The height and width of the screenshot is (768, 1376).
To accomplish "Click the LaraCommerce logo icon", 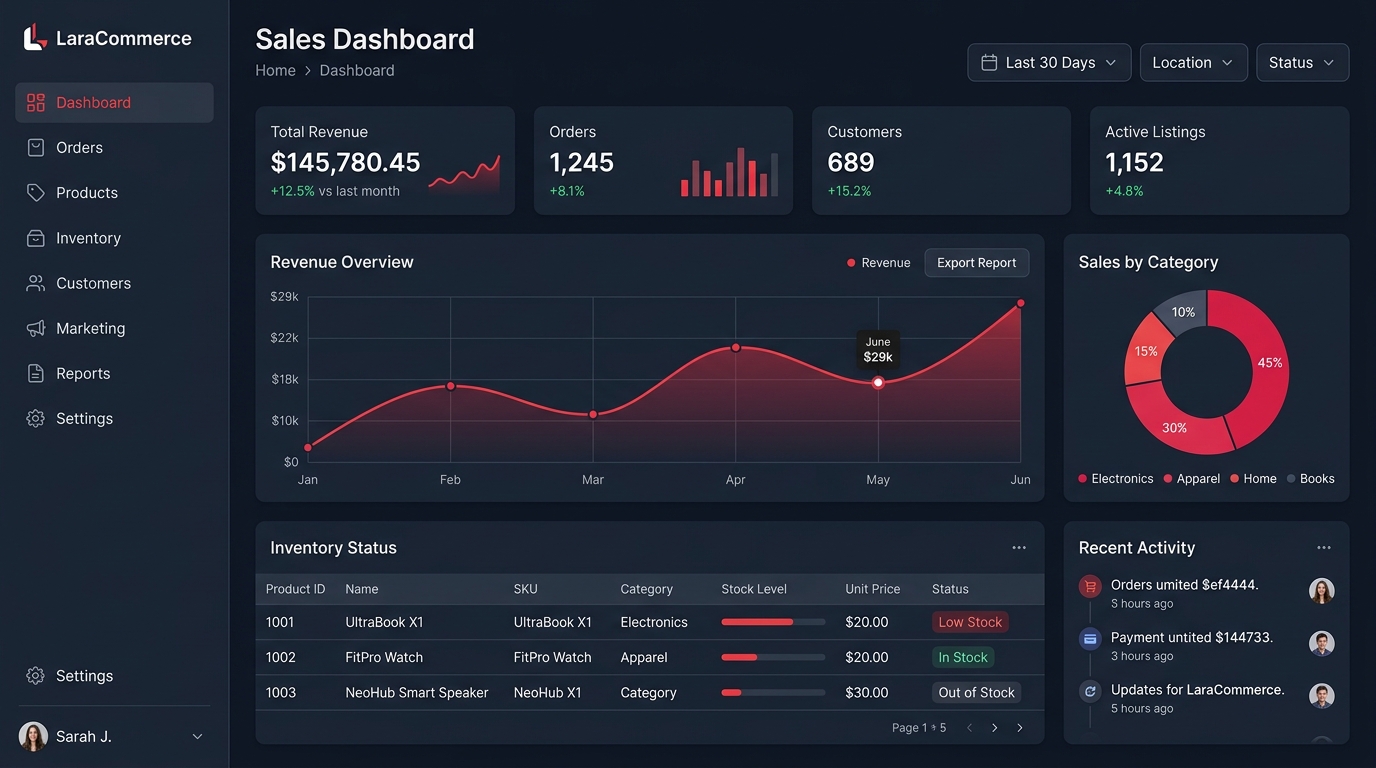I will 35,38.
